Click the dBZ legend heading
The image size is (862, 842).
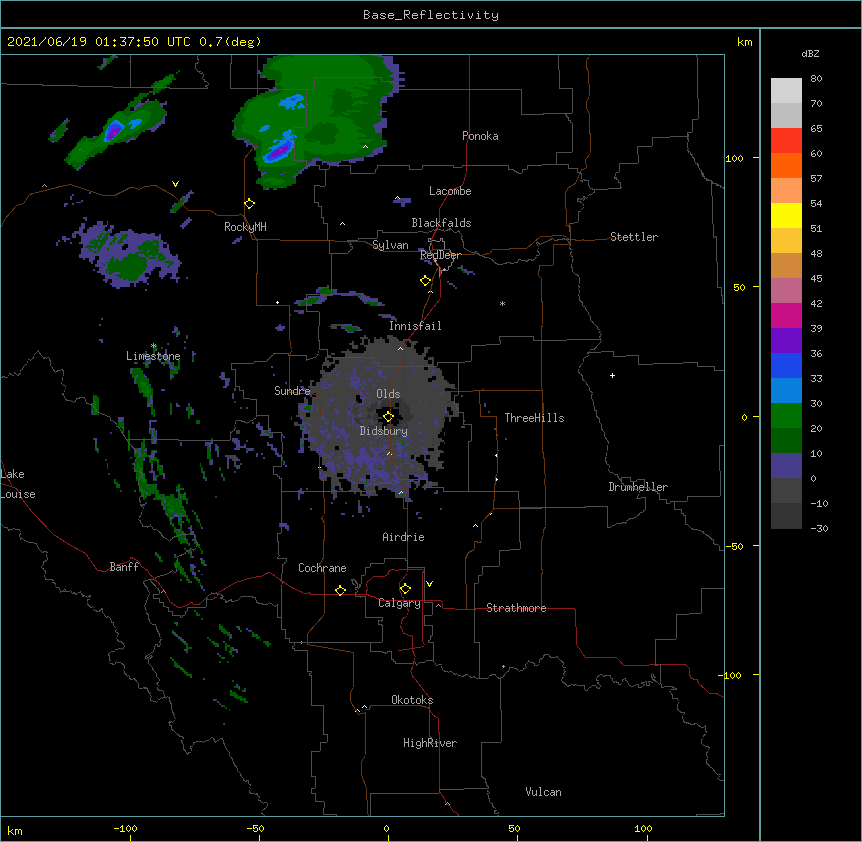pyautogui.click(x=810, y=53)
